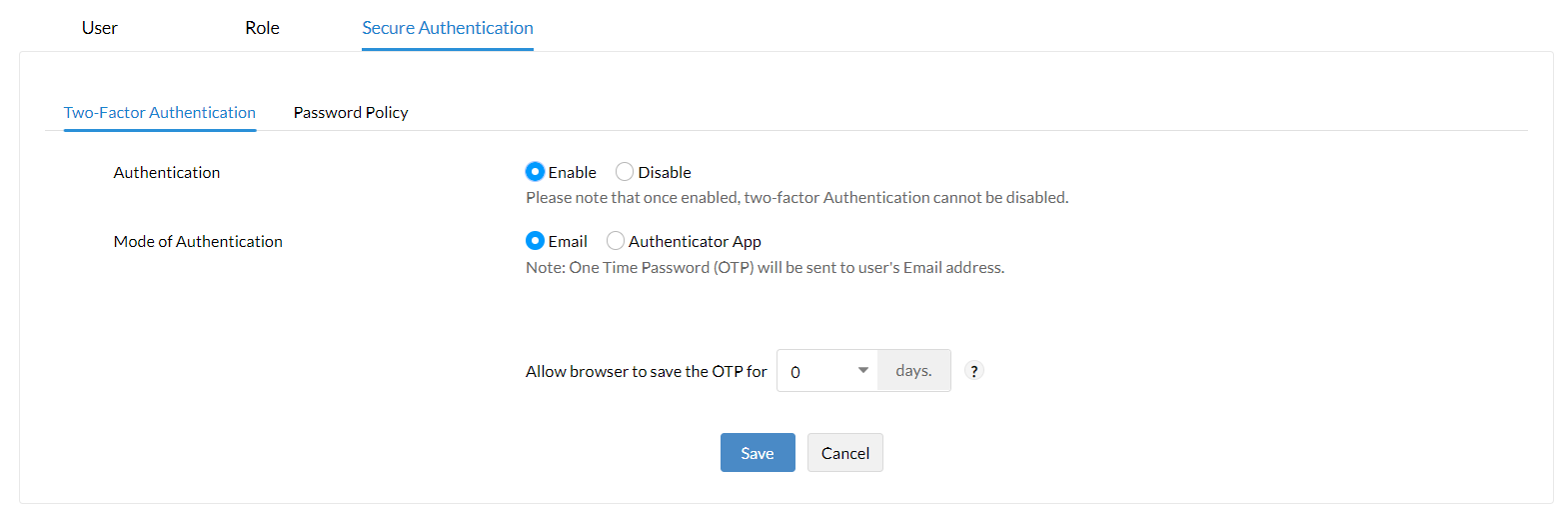
Task: Select the Secure Authentication tab
Action: (448, 28)
